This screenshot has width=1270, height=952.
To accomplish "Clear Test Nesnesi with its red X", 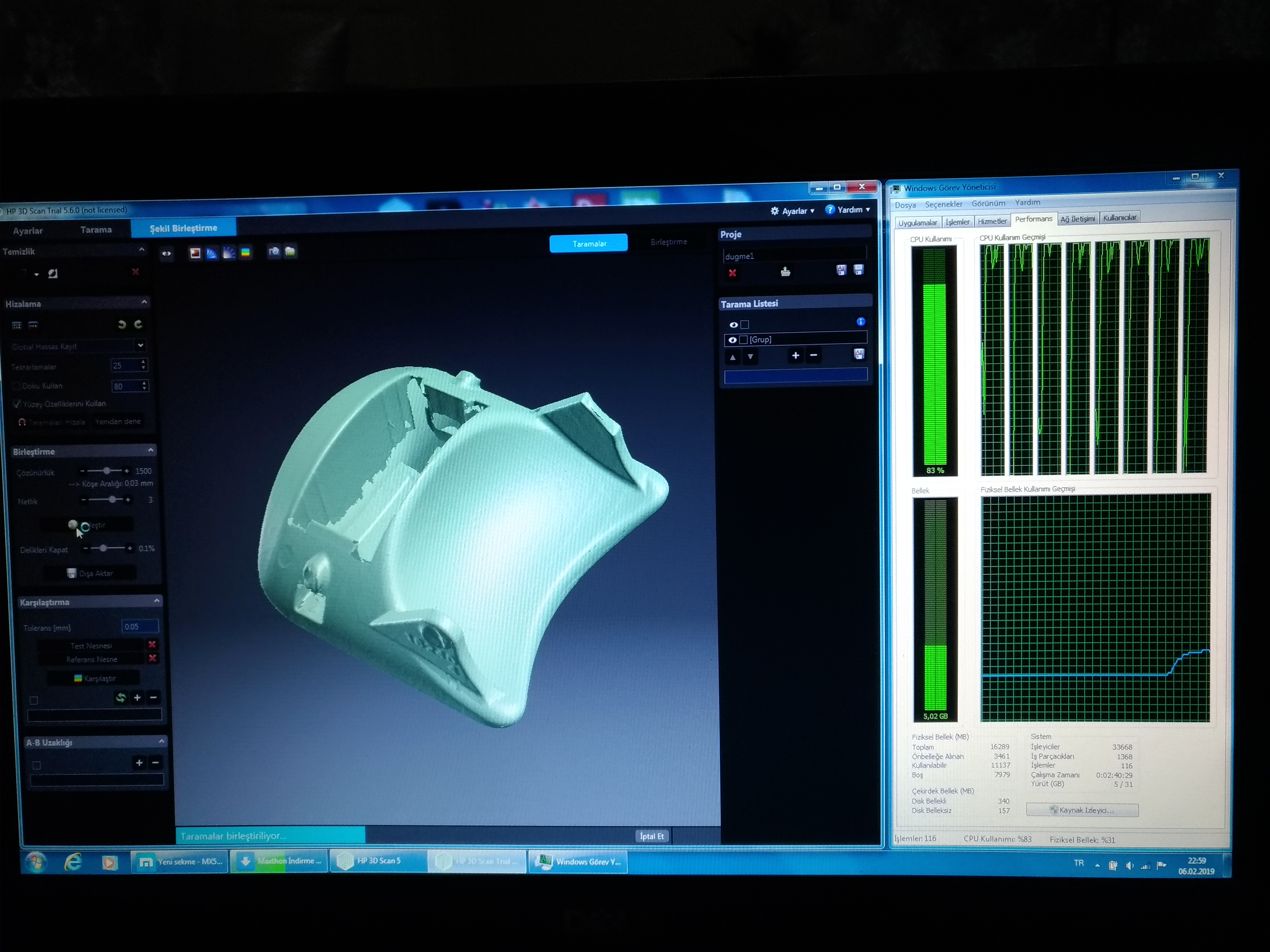I will 152,644.
